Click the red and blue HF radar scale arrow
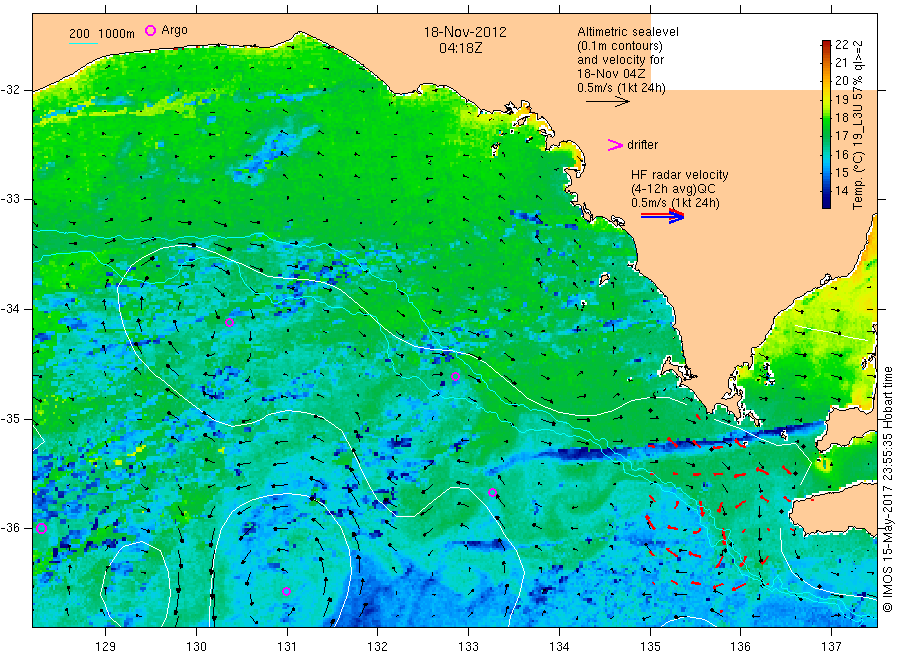900x660 pixels. pos(662,216)
